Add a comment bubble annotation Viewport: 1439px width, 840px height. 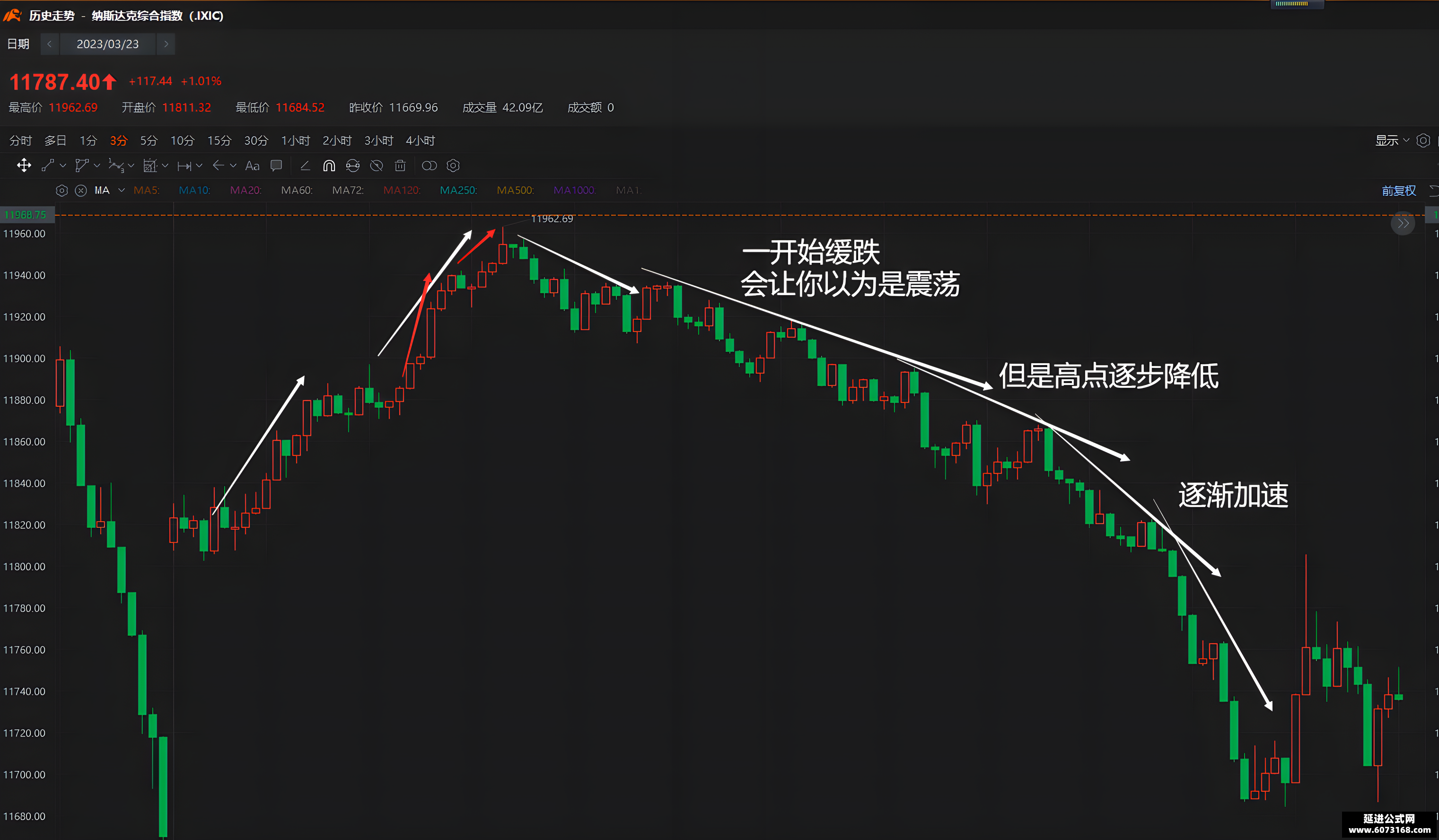pyautogui.click(x=276, y=166)
